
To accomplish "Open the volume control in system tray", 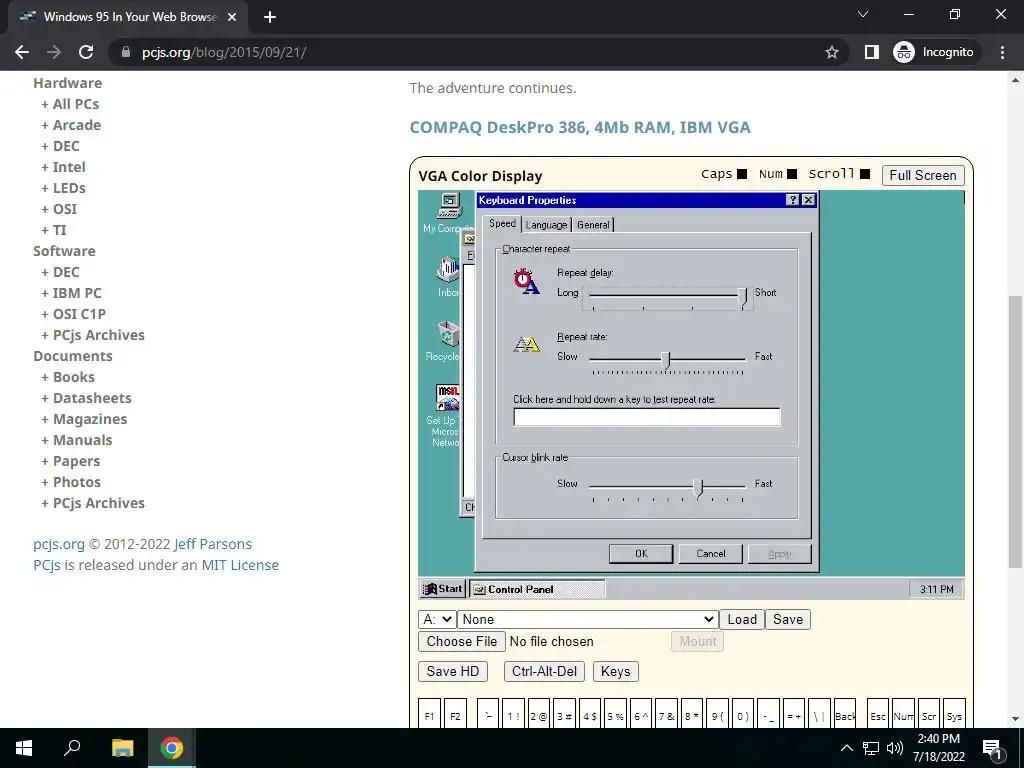I will 894,748.
